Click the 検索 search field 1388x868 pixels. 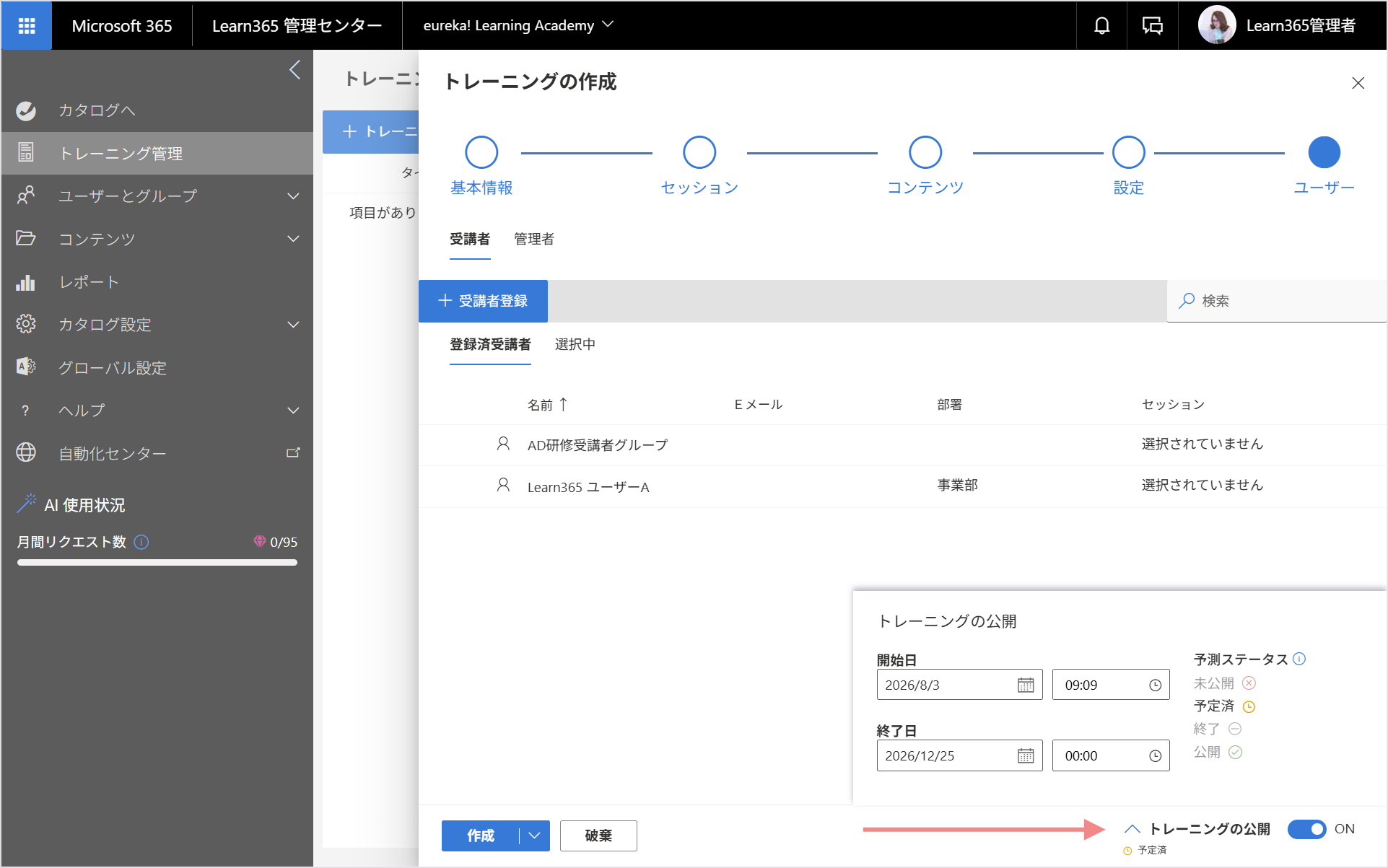1276,301
